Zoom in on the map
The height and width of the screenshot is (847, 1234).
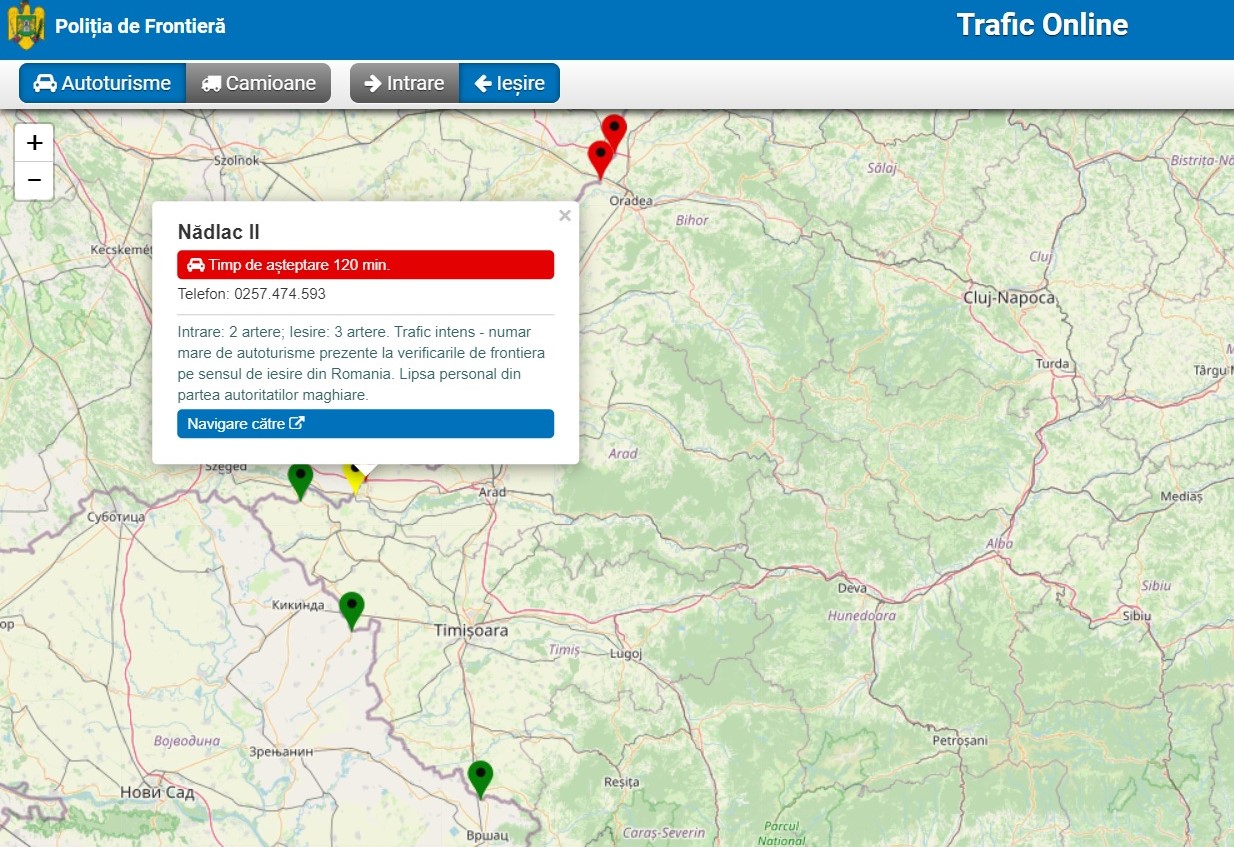coord(34,143)
